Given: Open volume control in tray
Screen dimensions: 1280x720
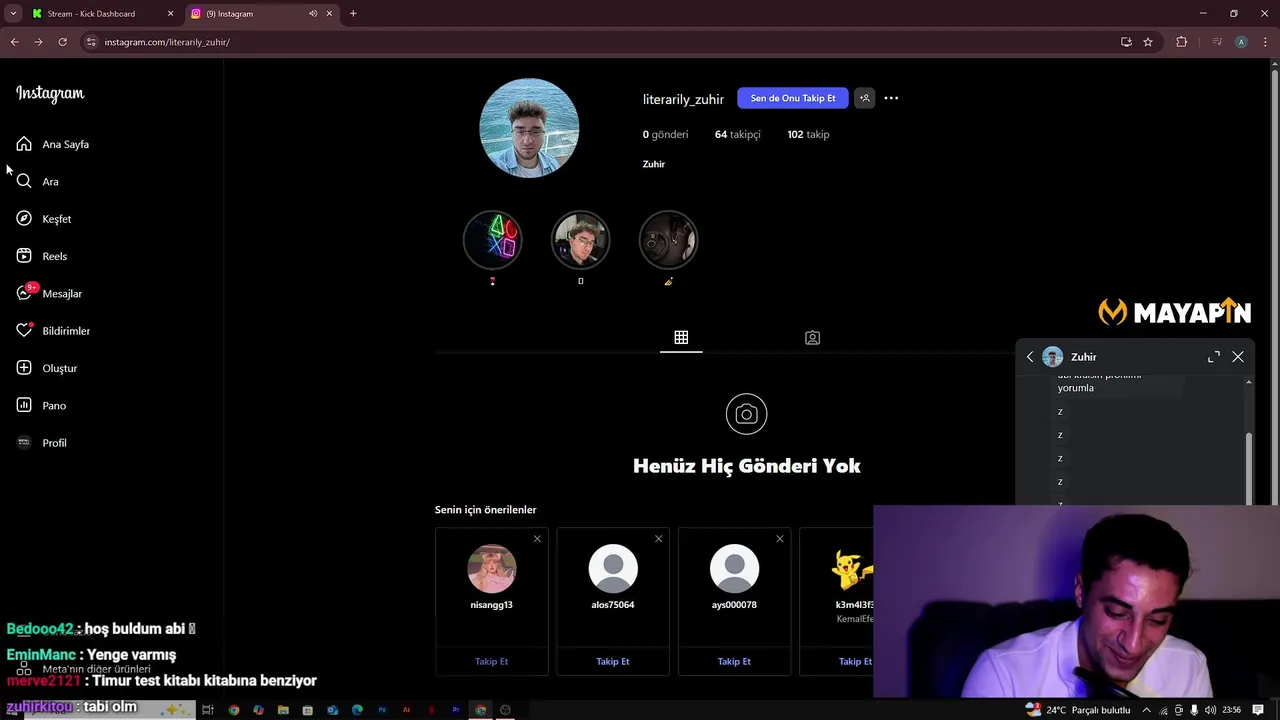Looking at the screenshot, I should 1211,710.
